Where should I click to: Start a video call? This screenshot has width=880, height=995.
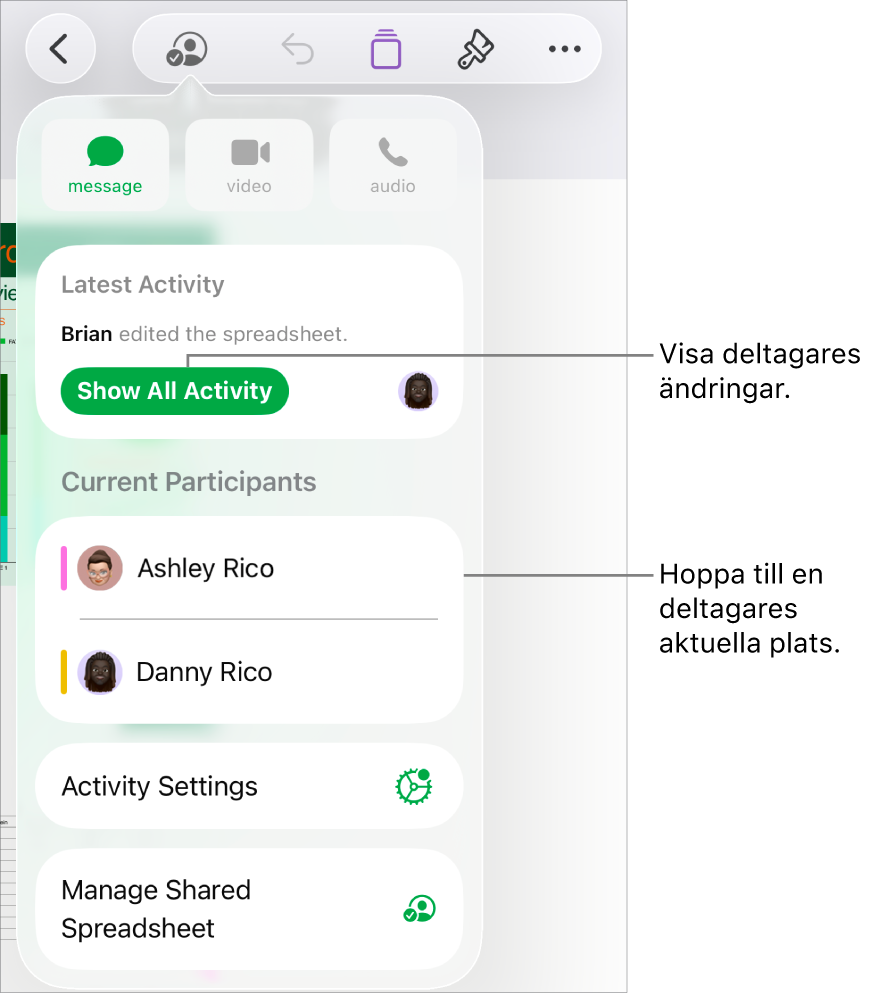click(249, 164)
